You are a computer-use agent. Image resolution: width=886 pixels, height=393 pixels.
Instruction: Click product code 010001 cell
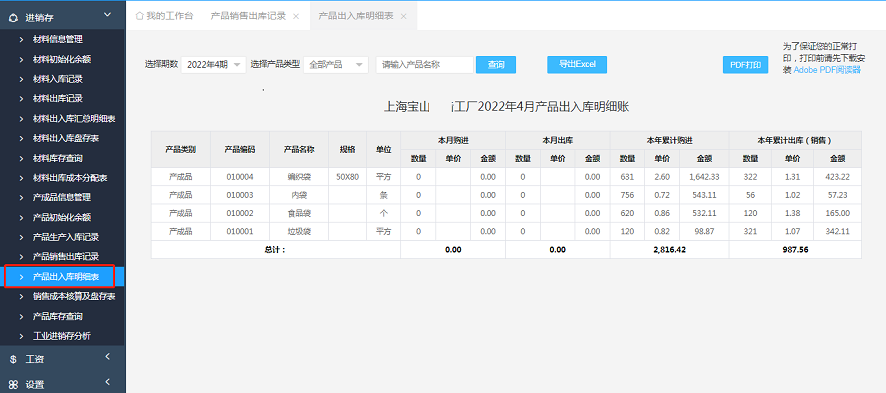click(240, 231)
